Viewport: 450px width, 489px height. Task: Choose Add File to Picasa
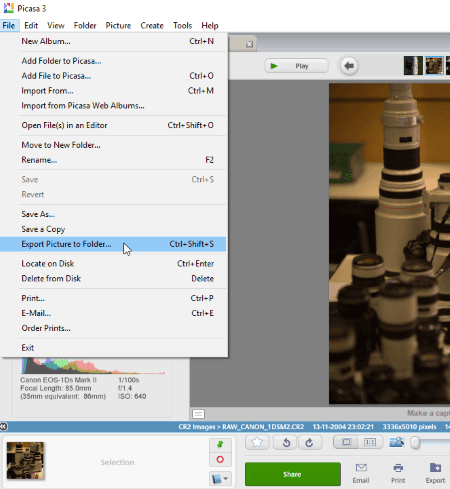click(113, 76)
